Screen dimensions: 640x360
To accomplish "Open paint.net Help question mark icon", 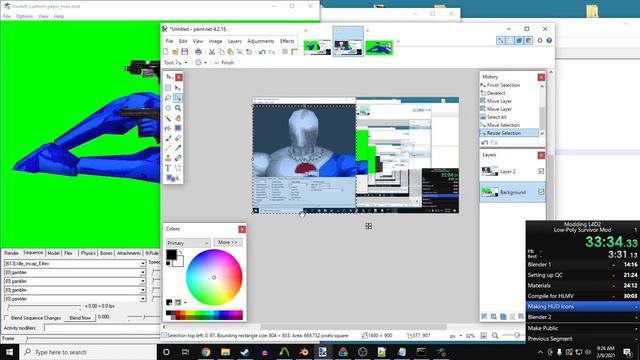I will tap(549, 40).
